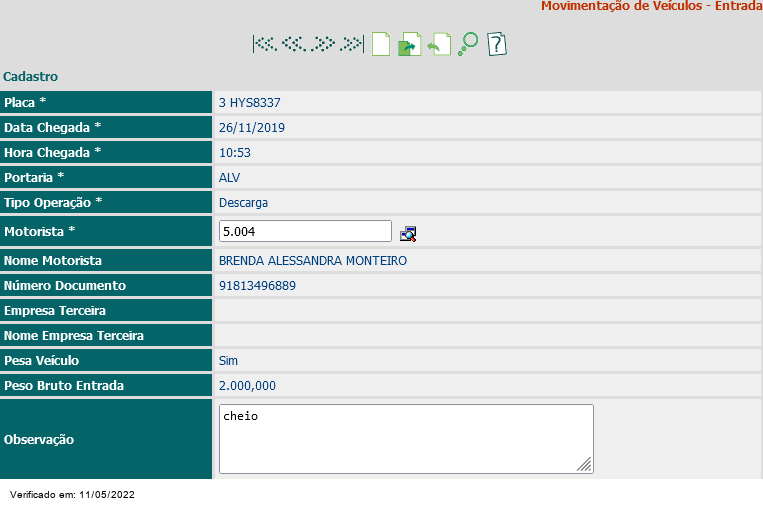This screenshot has width=763, height=509.
Task: Grab the Observação textarea resize handle
Action: pyautogui.click(x=585, y=465)
